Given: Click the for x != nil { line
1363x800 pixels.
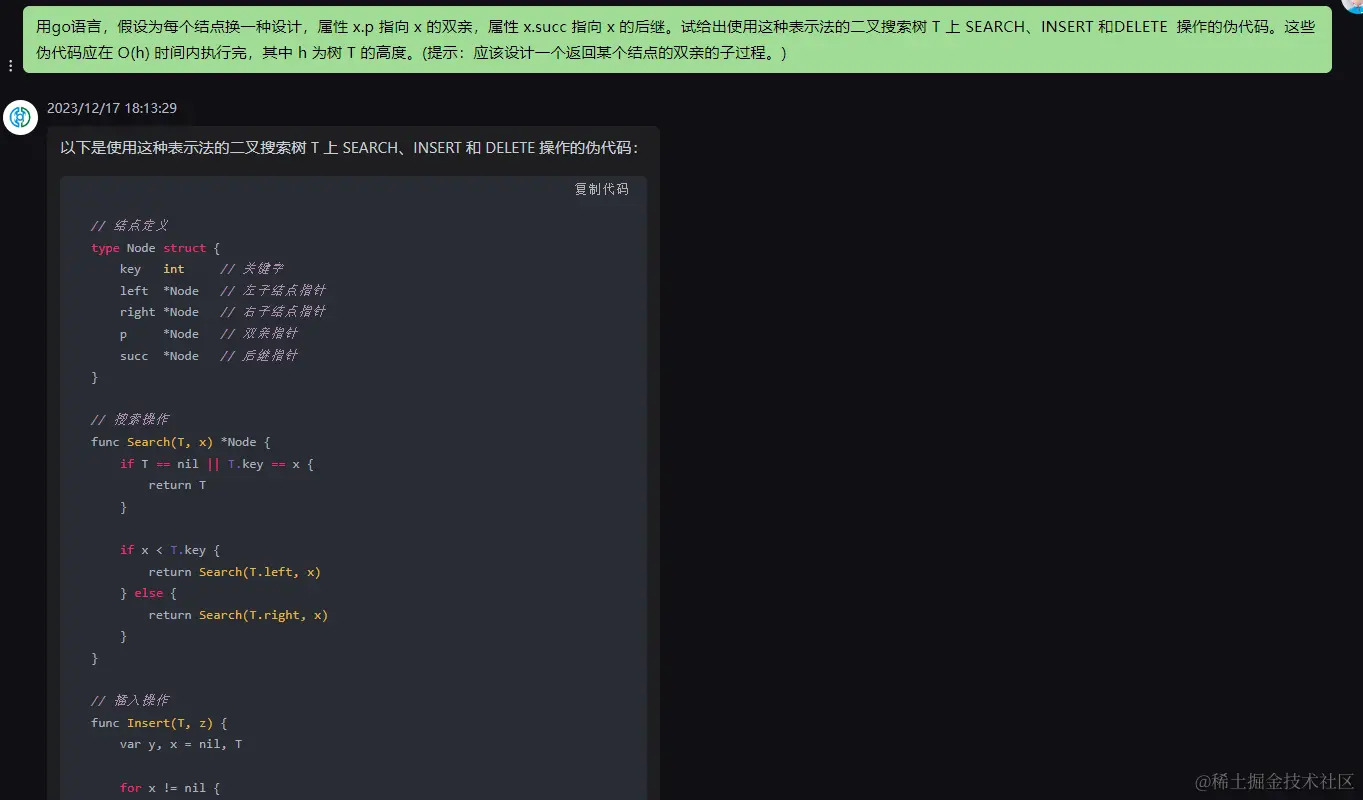Looking at the screenshot, I should tap(170, 788).
